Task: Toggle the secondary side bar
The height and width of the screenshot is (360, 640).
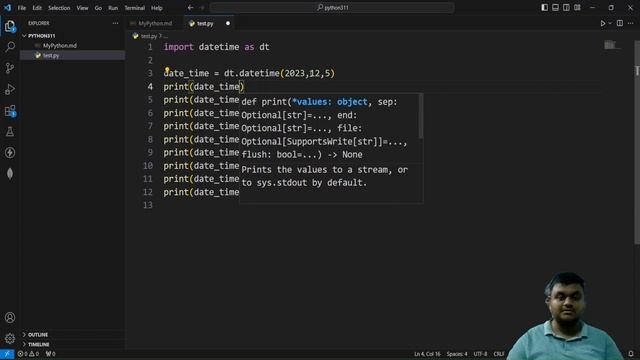Action: click(566, 8)
